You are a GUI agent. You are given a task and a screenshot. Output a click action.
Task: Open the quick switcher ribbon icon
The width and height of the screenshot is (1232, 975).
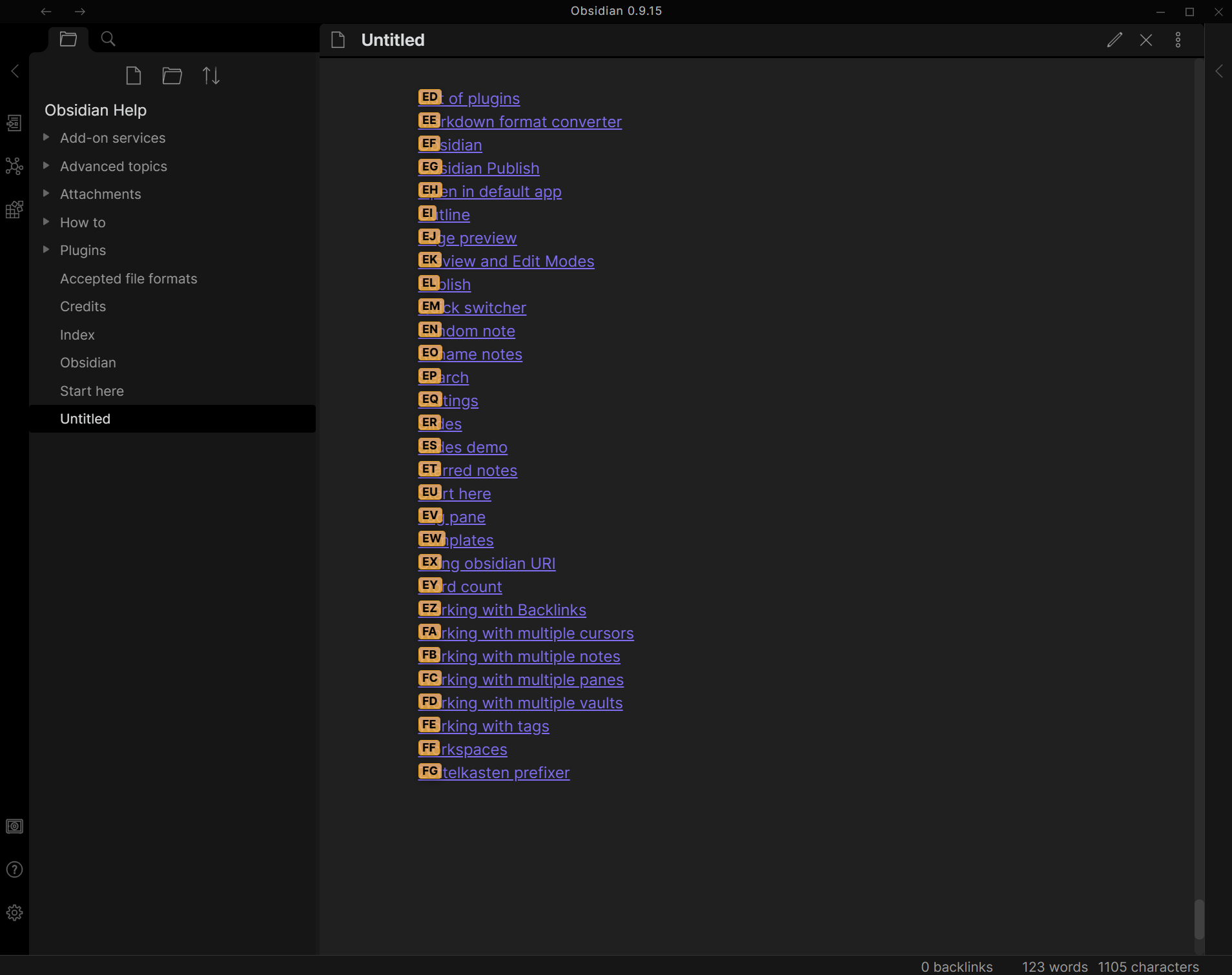point(14,123)
